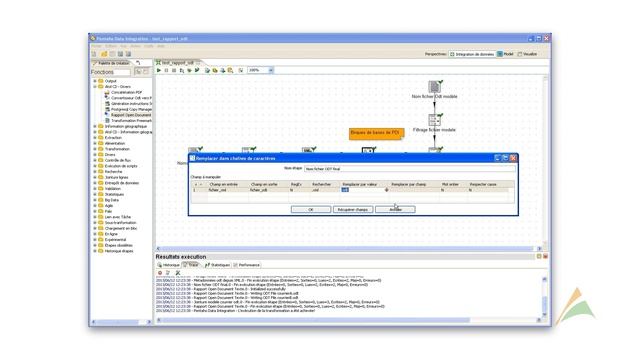Switch to the Visualize perspective

527,54
